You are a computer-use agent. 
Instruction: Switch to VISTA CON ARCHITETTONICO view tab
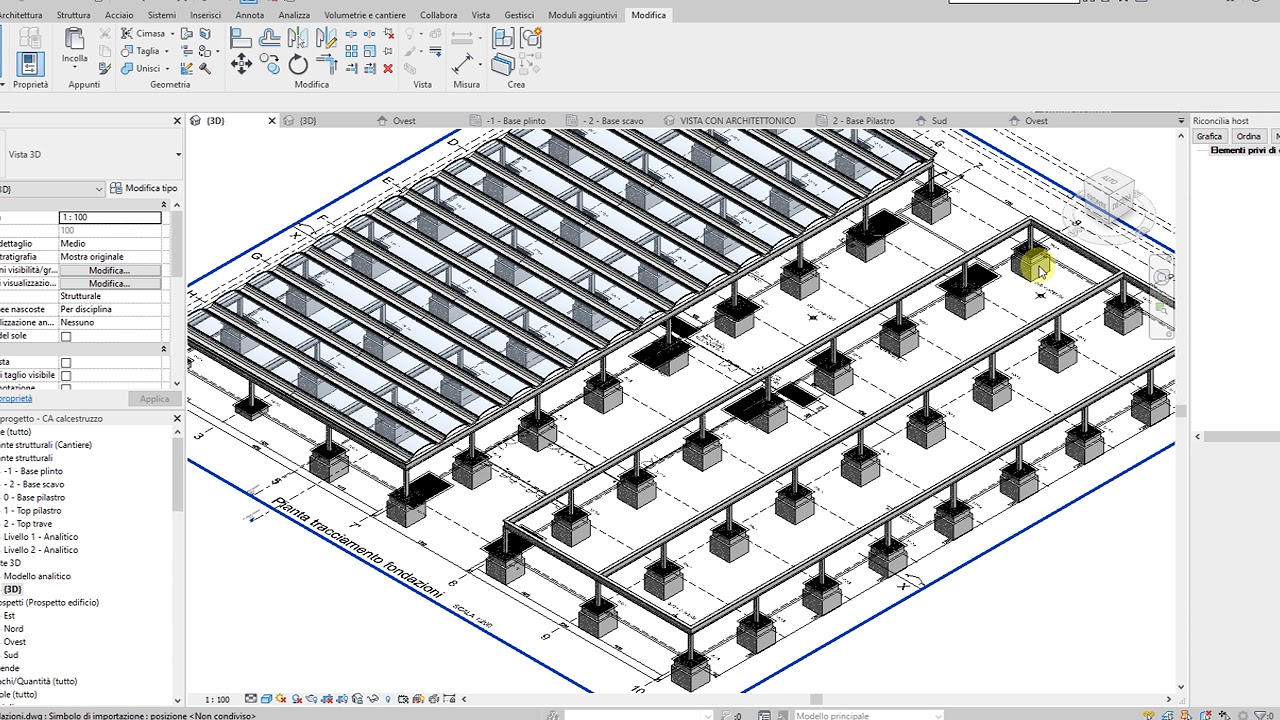pos(738,121)
